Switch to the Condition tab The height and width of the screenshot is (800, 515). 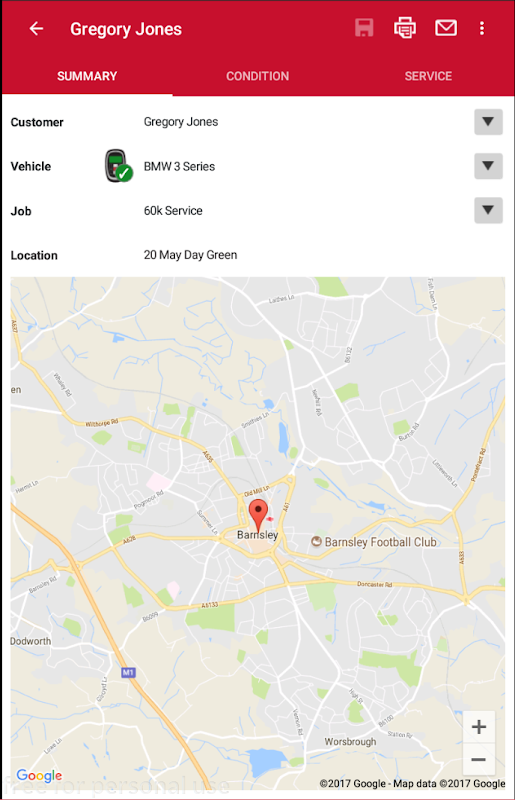(258, 76)
